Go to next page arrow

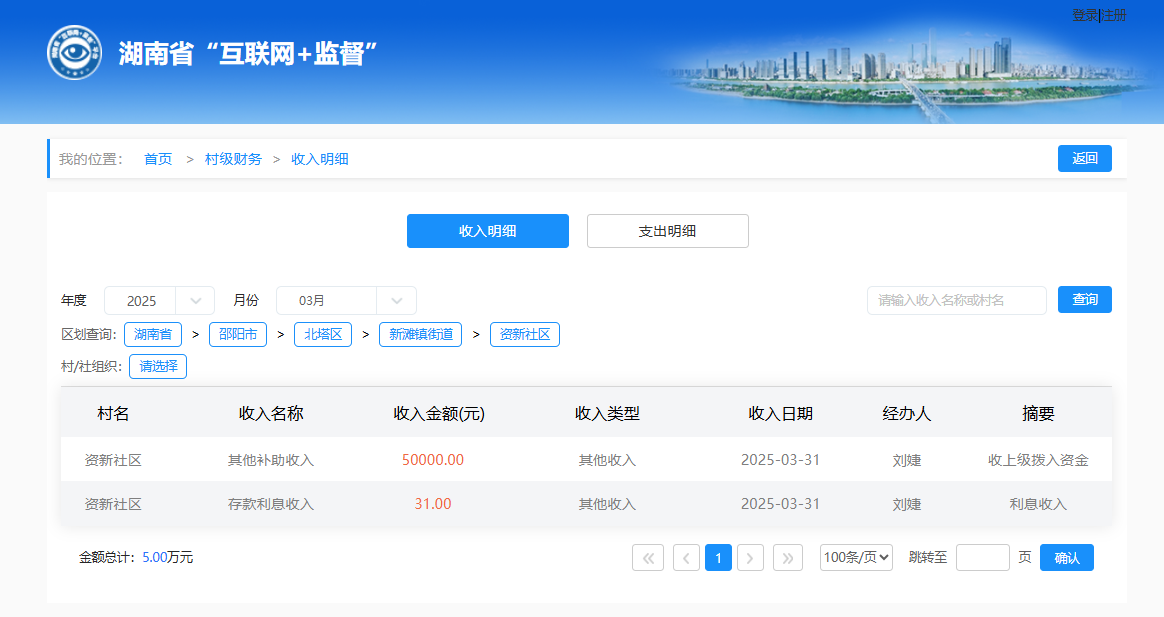click(750, 558)
